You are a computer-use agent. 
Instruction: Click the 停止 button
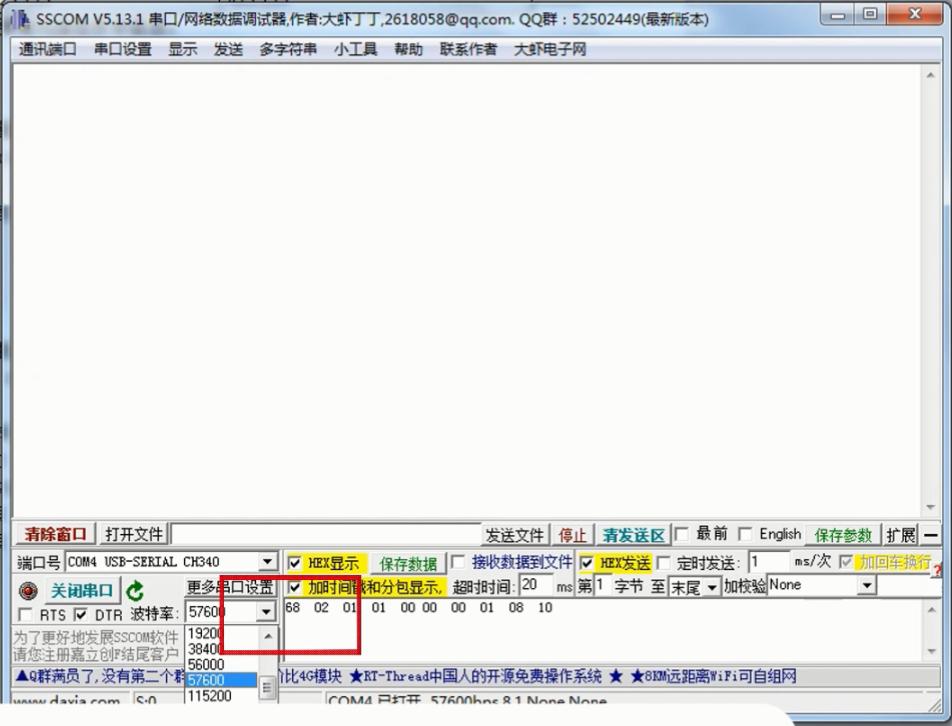coord(572,535)
